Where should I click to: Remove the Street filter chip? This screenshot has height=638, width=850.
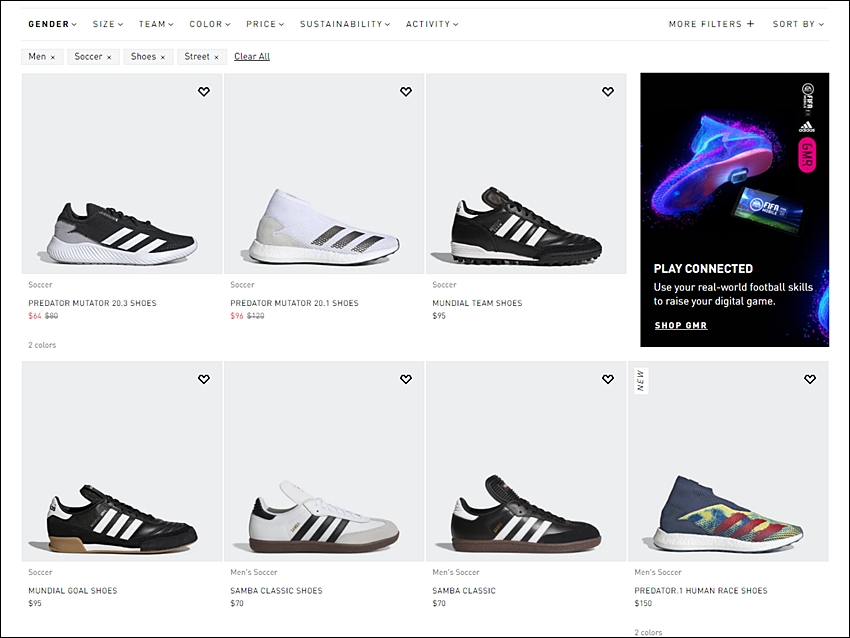tap(216, 57)
